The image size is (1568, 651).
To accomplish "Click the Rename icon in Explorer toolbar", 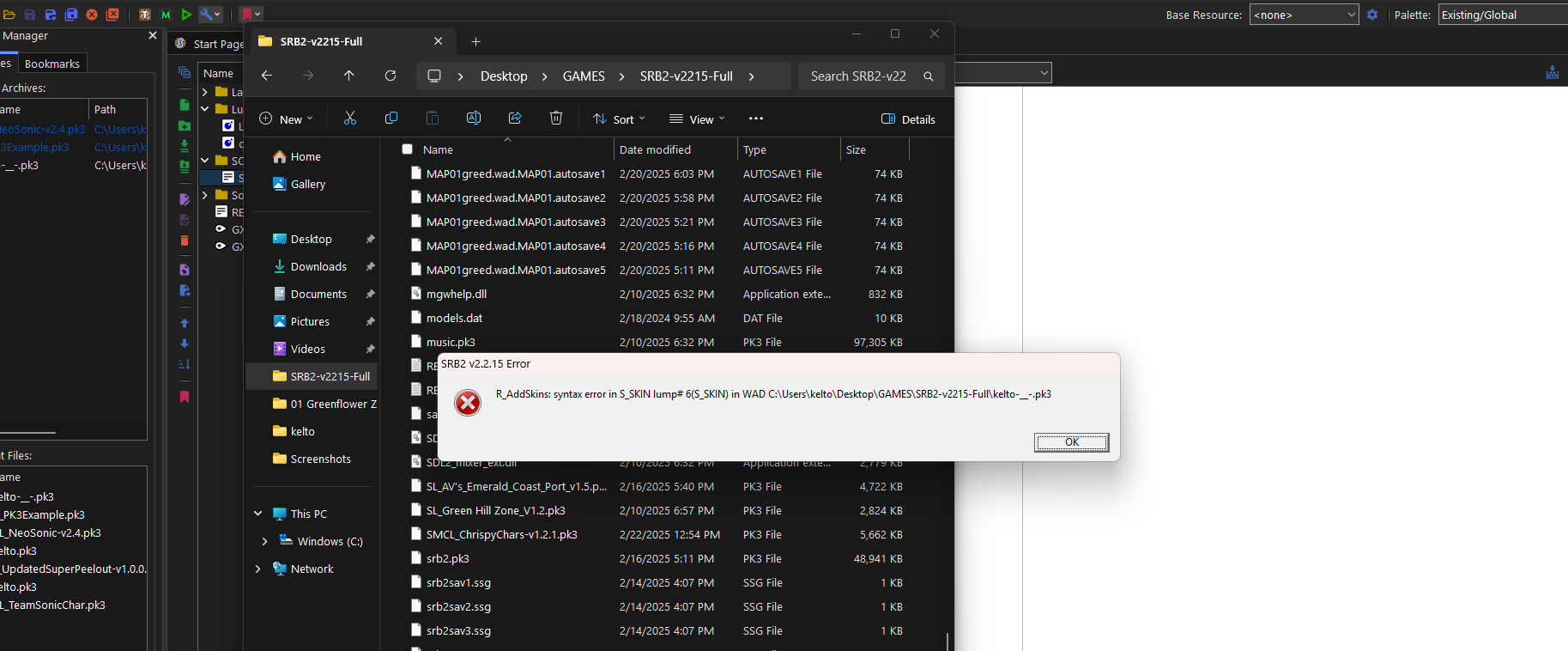I will click(474, 119).
